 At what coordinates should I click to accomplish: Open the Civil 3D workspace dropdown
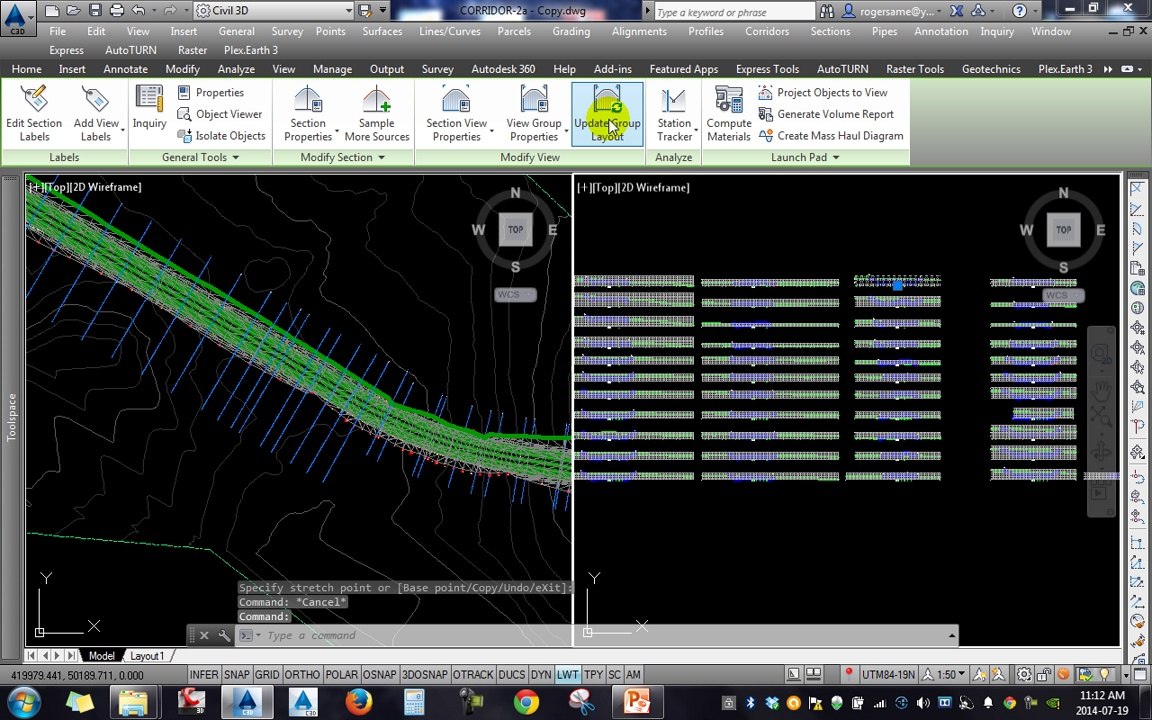click(274, 10)
